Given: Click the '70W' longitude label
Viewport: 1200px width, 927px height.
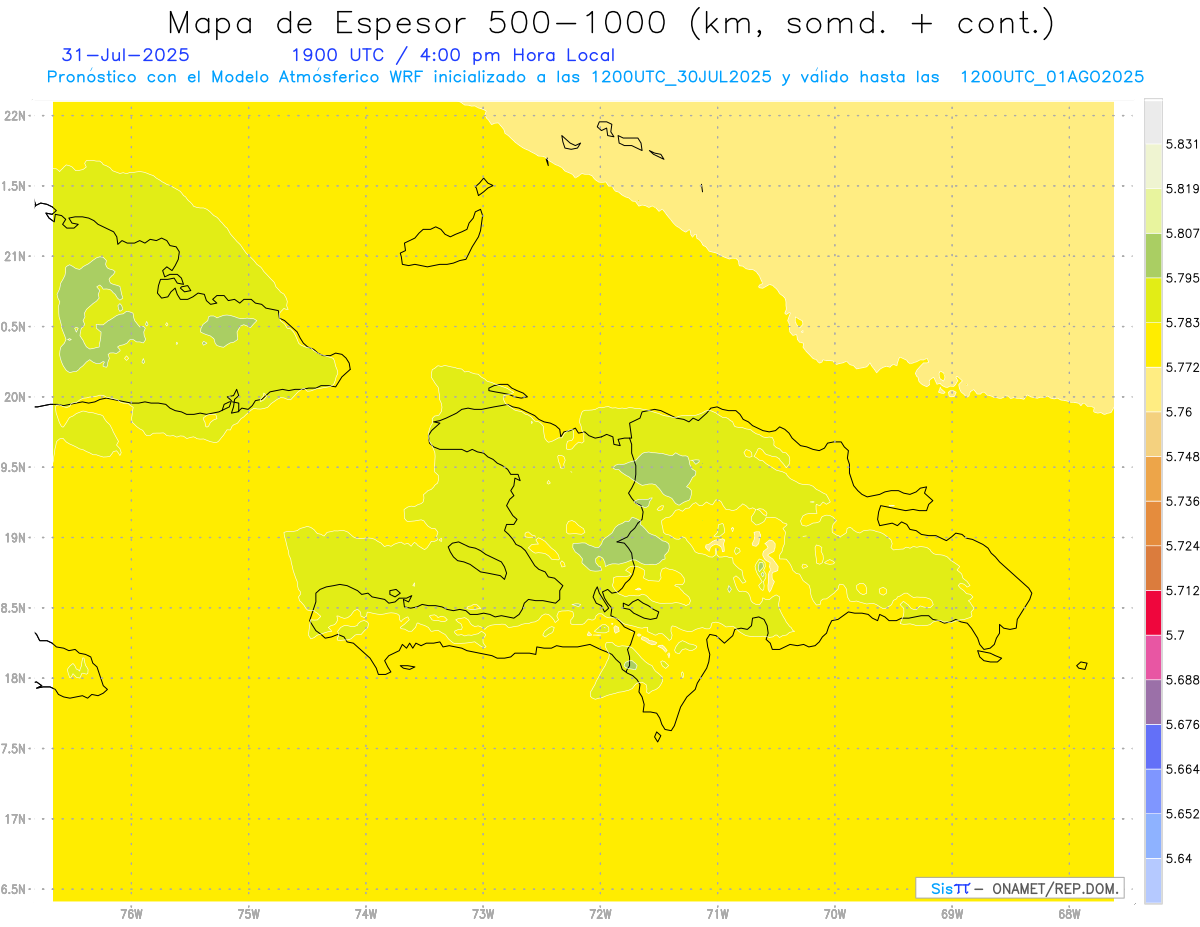Looking at the screenshot, I should [834, 914].
